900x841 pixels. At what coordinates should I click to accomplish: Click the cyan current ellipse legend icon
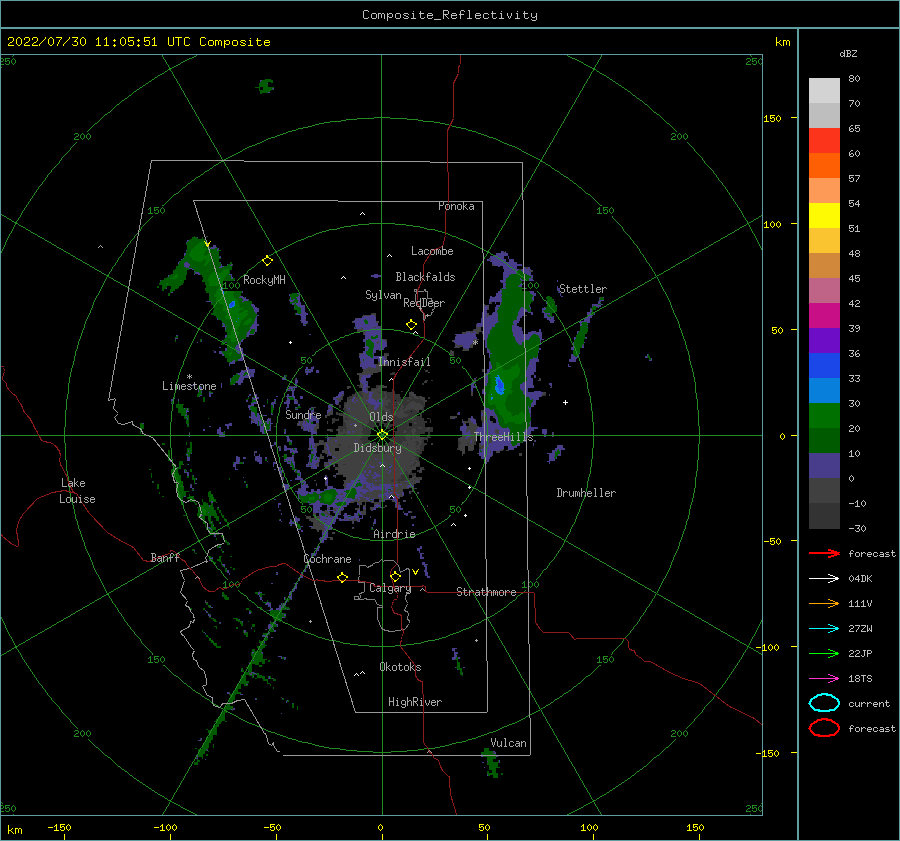point(824,703)
